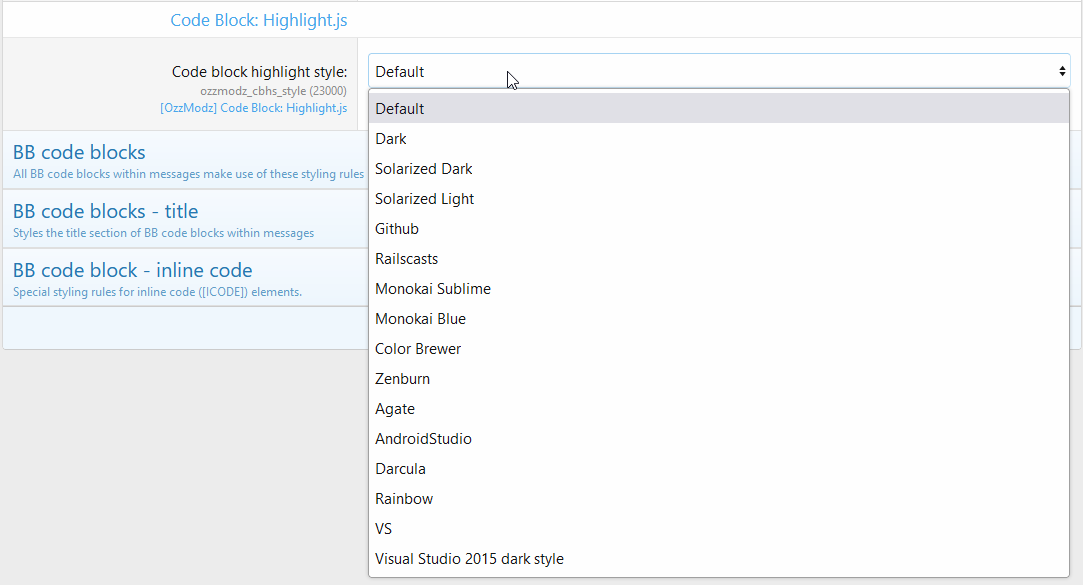Choose the Dark highlight style

[x=391, y=139]
